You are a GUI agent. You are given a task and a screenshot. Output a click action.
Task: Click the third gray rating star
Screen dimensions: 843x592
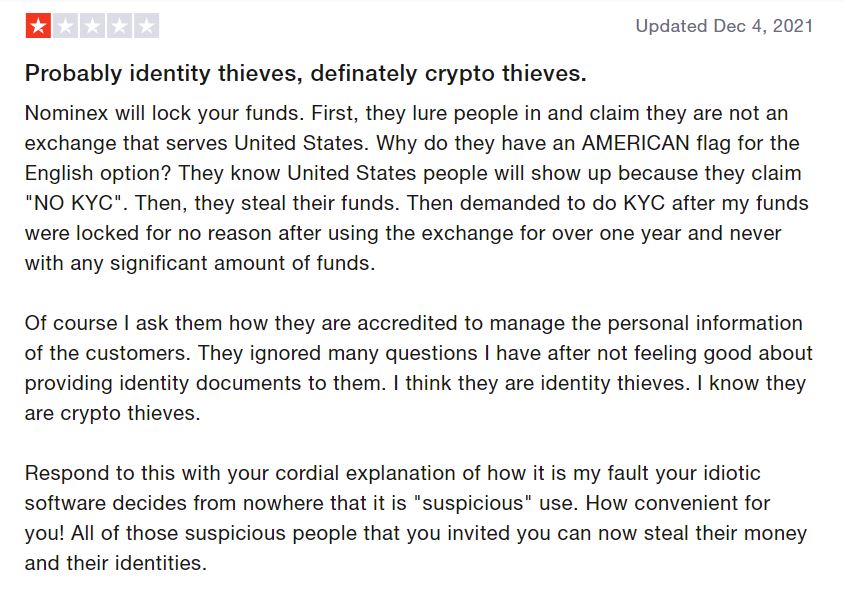92,26
